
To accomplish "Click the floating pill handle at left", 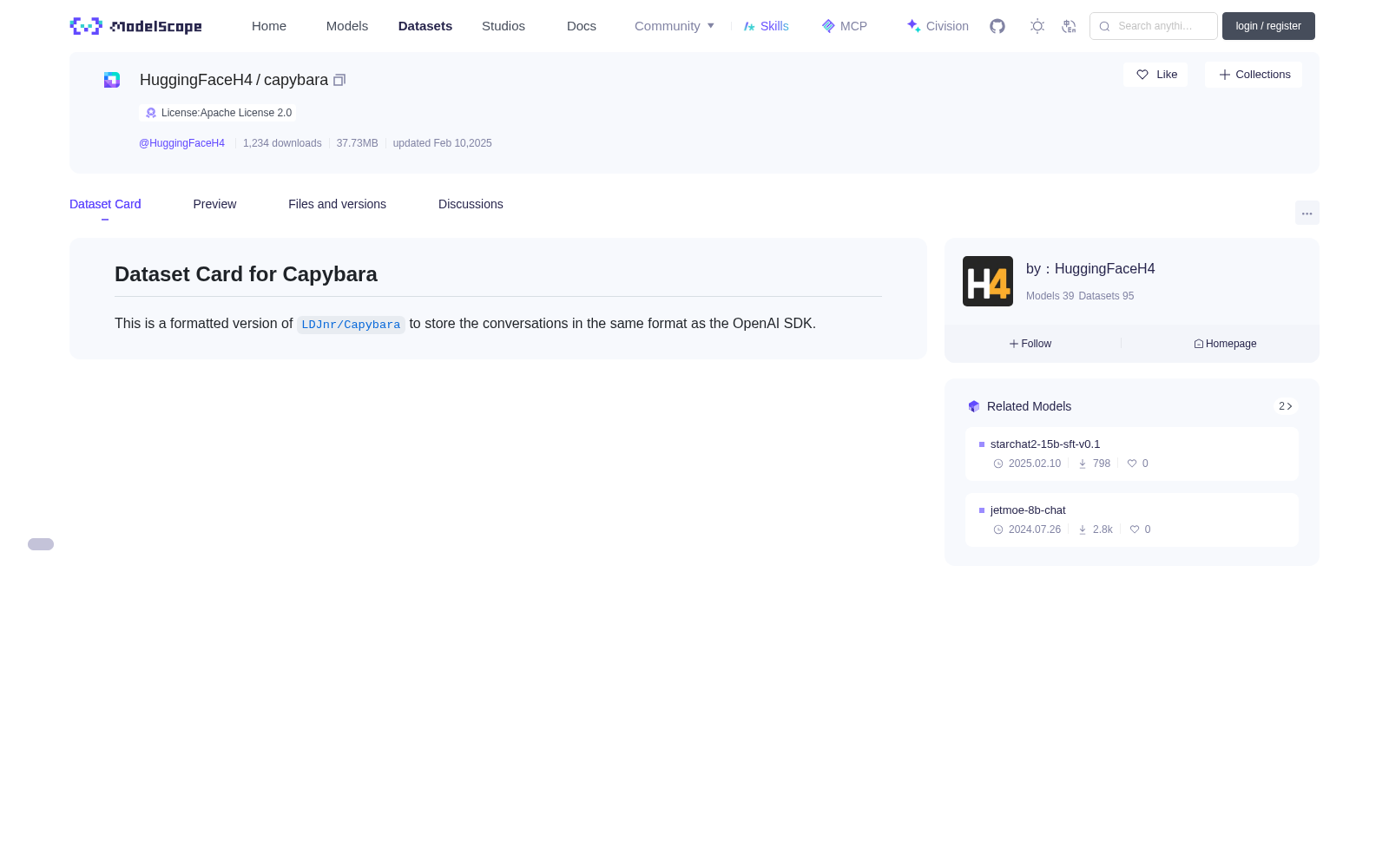I will [x=41, y=544].
